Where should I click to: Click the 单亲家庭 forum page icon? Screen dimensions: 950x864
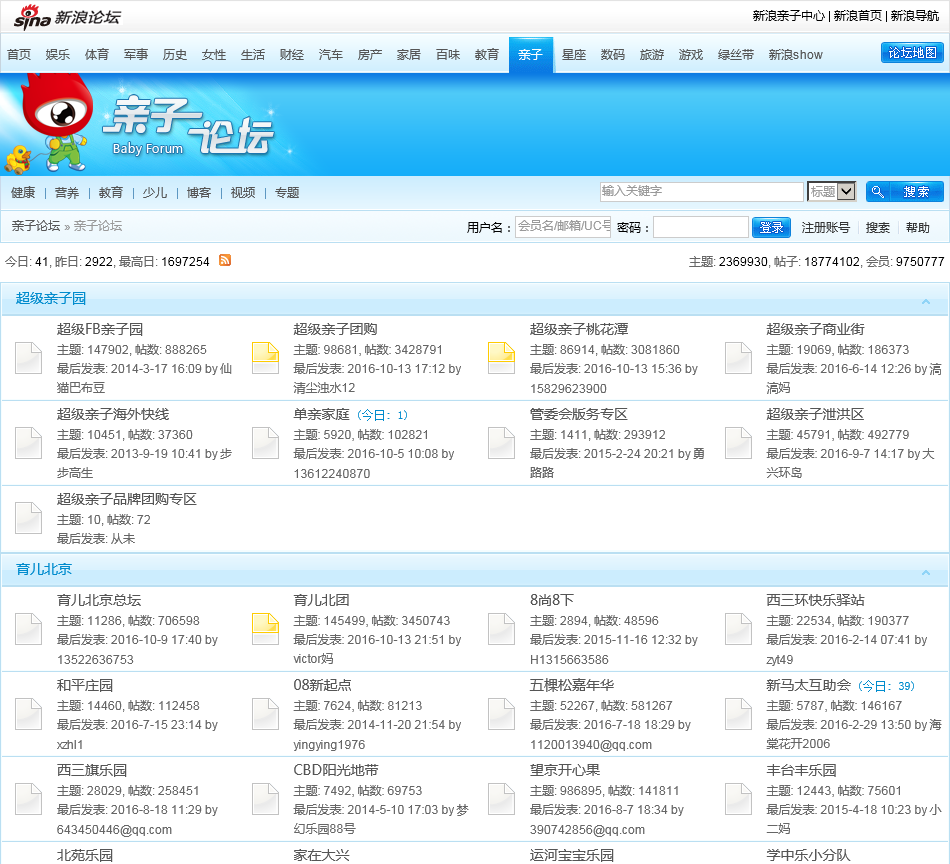click(x=265, y=443)
